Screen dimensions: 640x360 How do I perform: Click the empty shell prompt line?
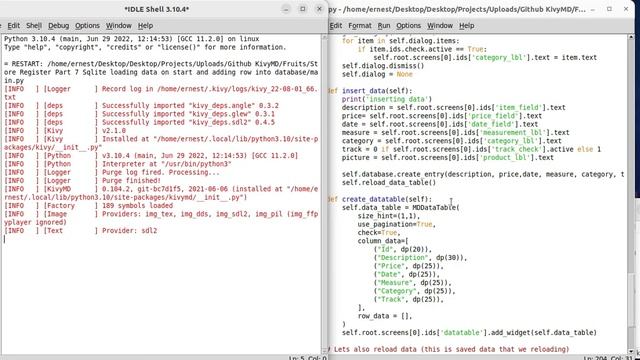coord(161,239)
